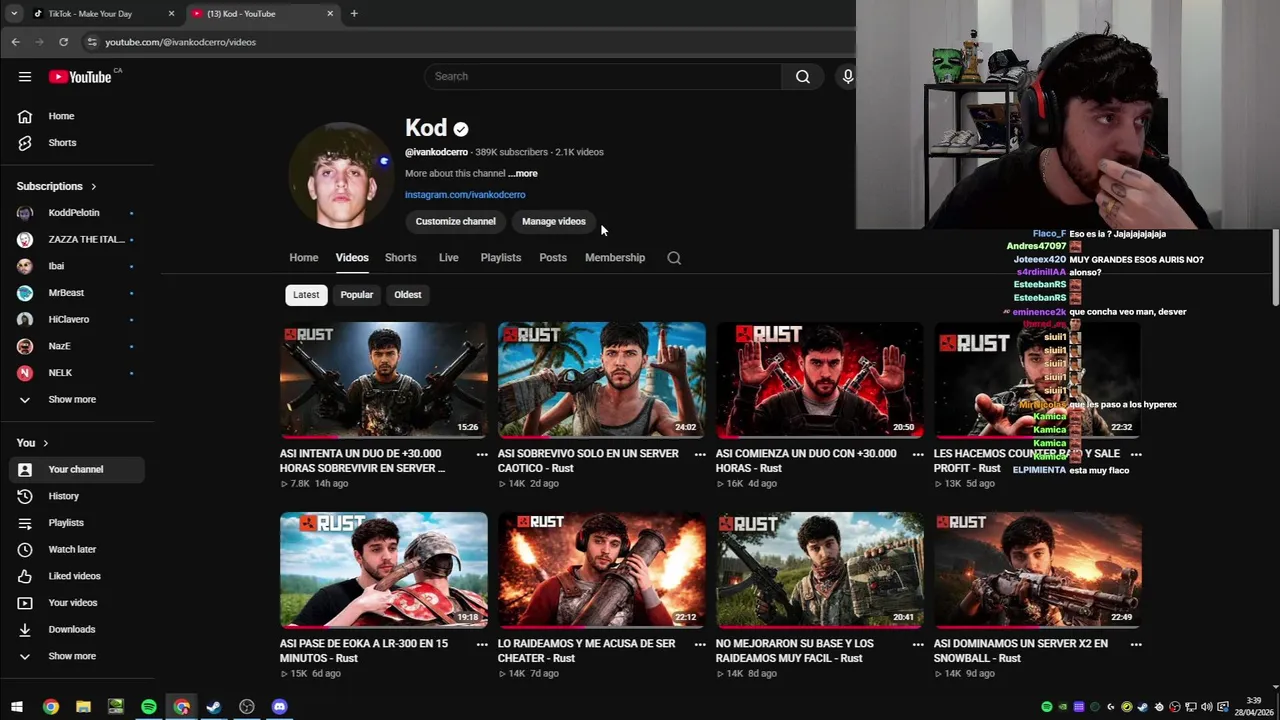
Task: Open Discord from the taskbar
Action: (280, 707)
